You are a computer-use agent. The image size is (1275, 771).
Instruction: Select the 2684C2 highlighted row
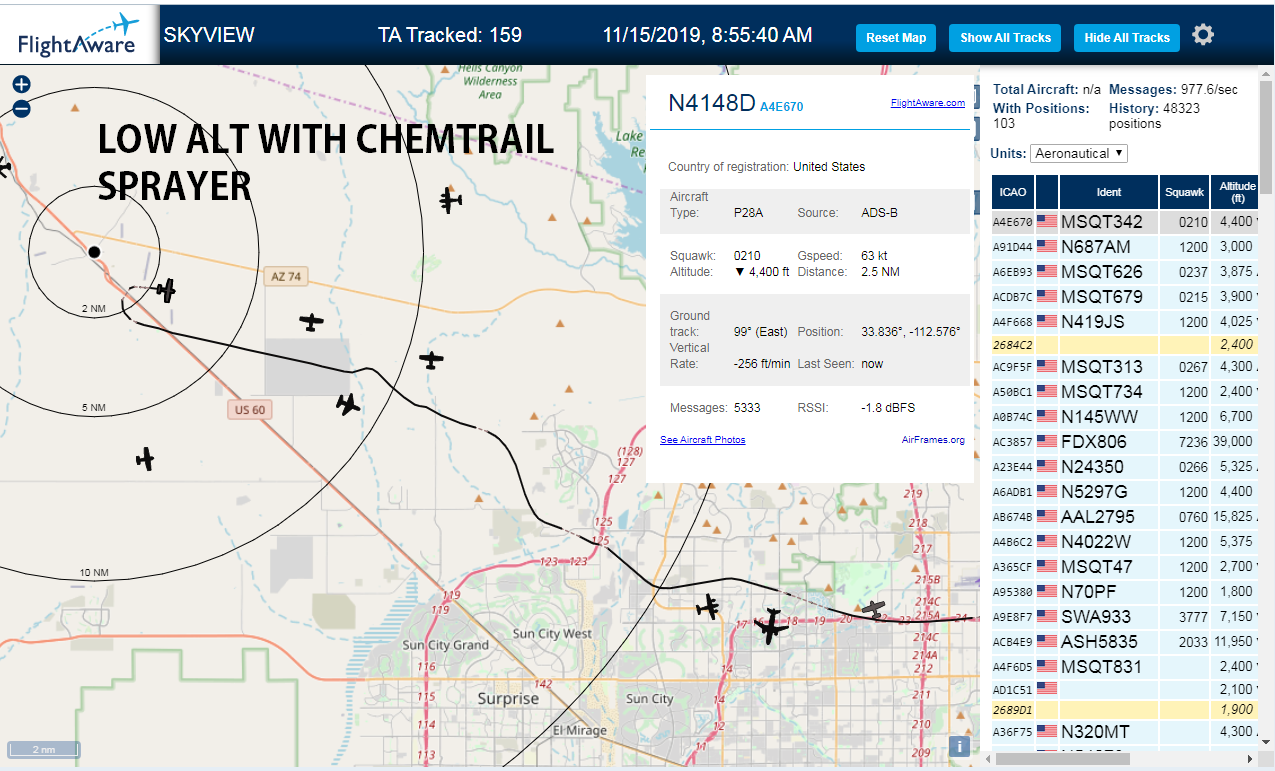(1125, 344)
